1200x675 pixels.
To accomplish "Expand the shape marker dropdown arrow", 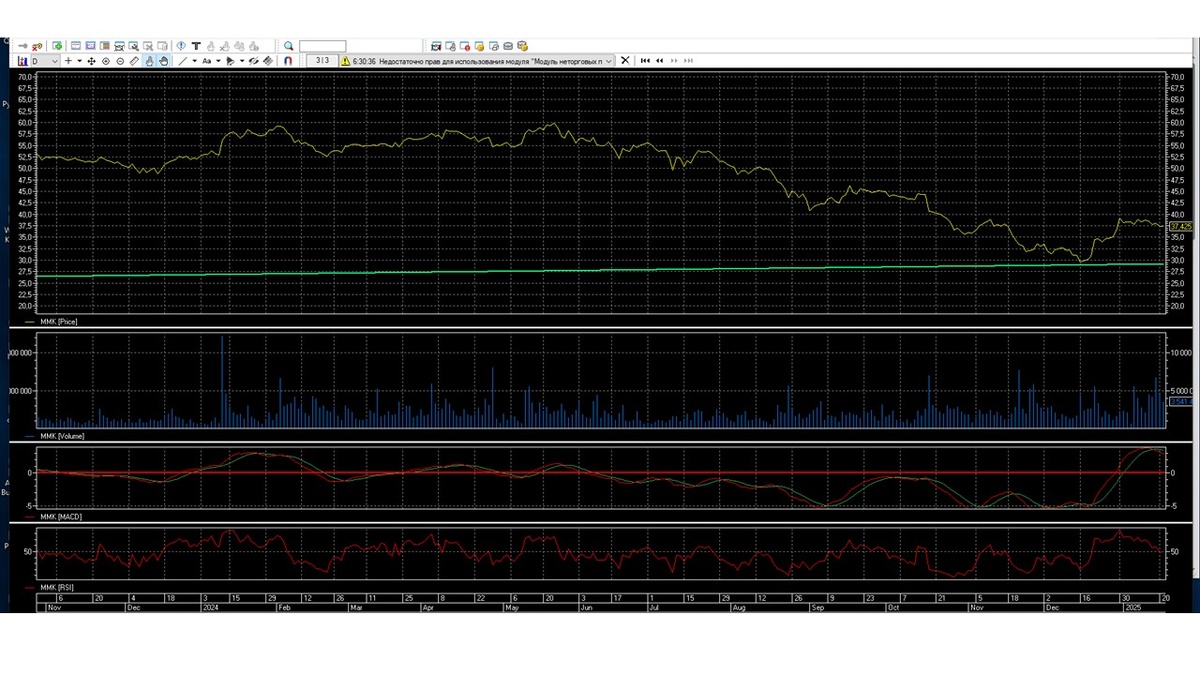I will click(x=242, y=61).
